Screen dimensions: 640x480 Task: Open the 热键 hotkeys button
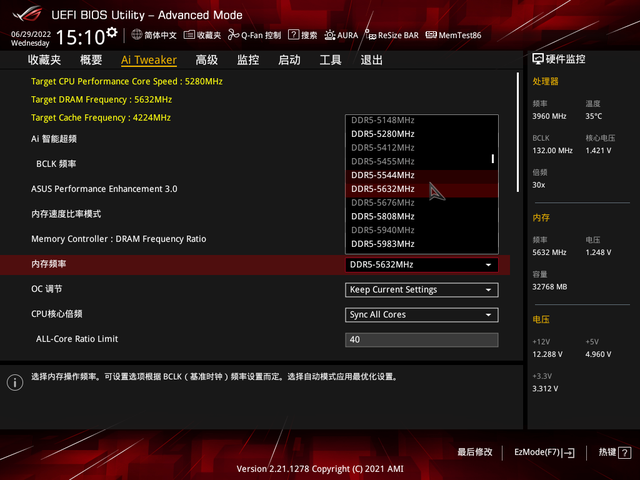615,452
